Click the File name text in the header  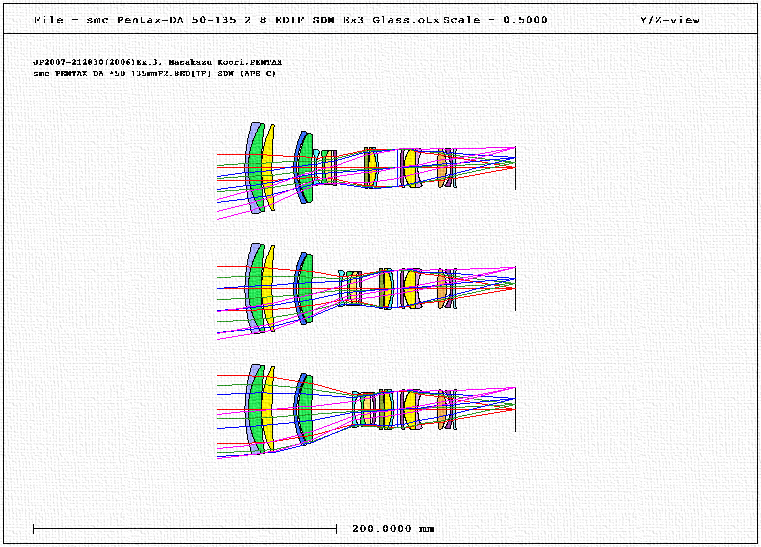click(236, 20)
